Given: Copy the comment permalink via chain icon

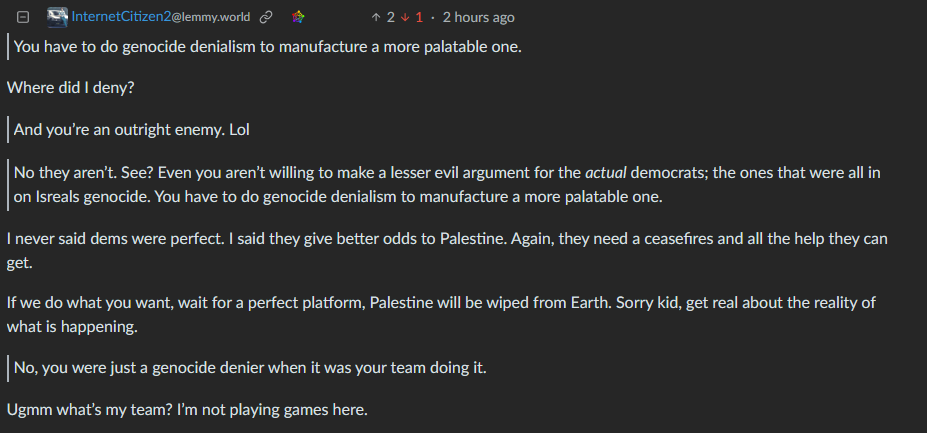Looking at the screenshot, I should point(266,18).
